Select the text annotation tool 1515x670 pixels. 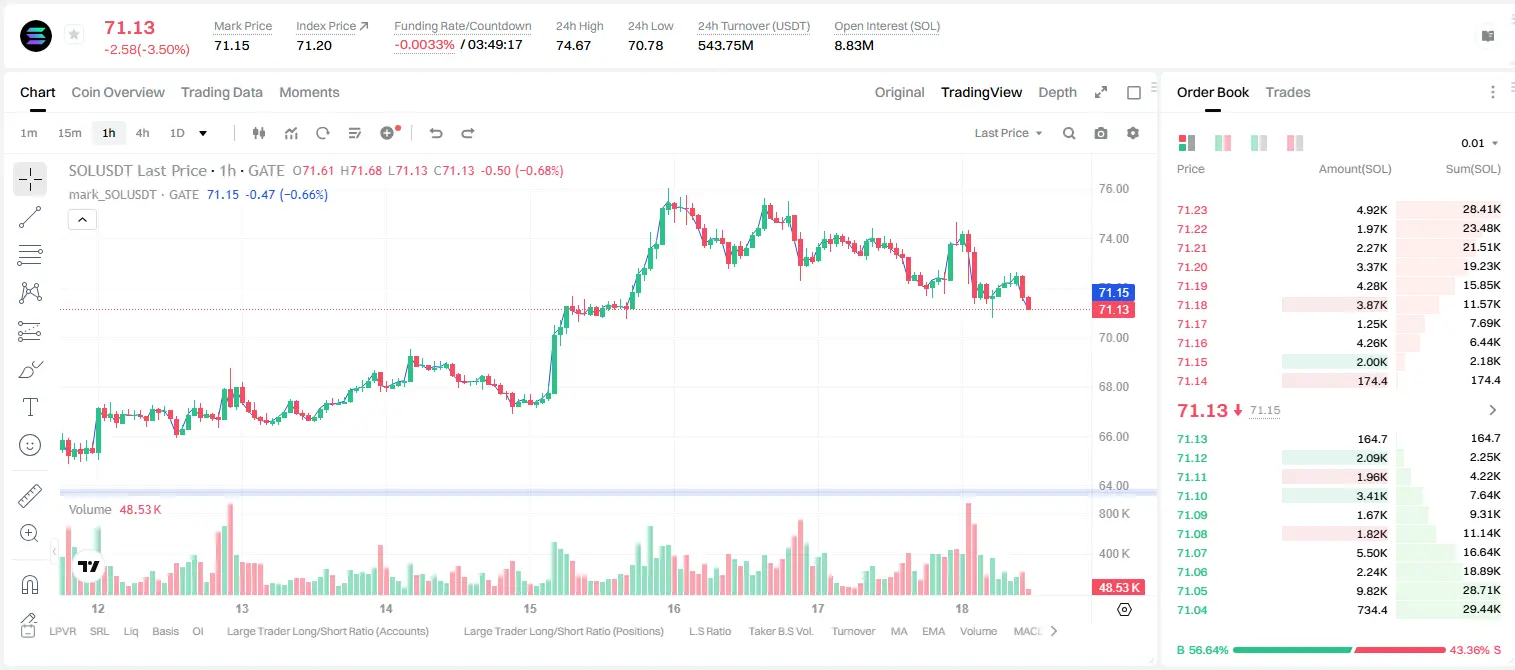(x=30, y=407)
